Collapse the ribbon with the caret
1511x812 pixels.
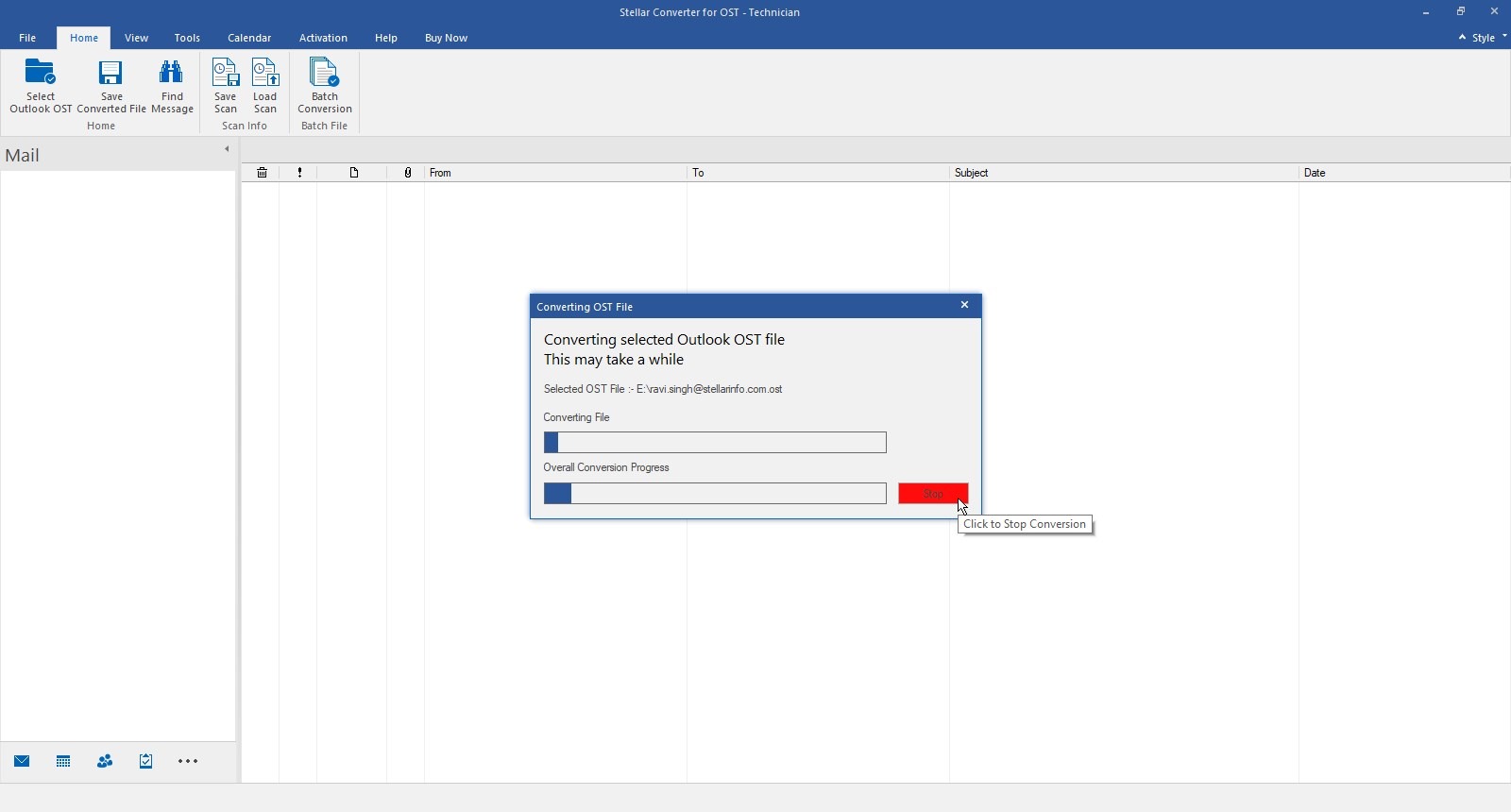1462,38
